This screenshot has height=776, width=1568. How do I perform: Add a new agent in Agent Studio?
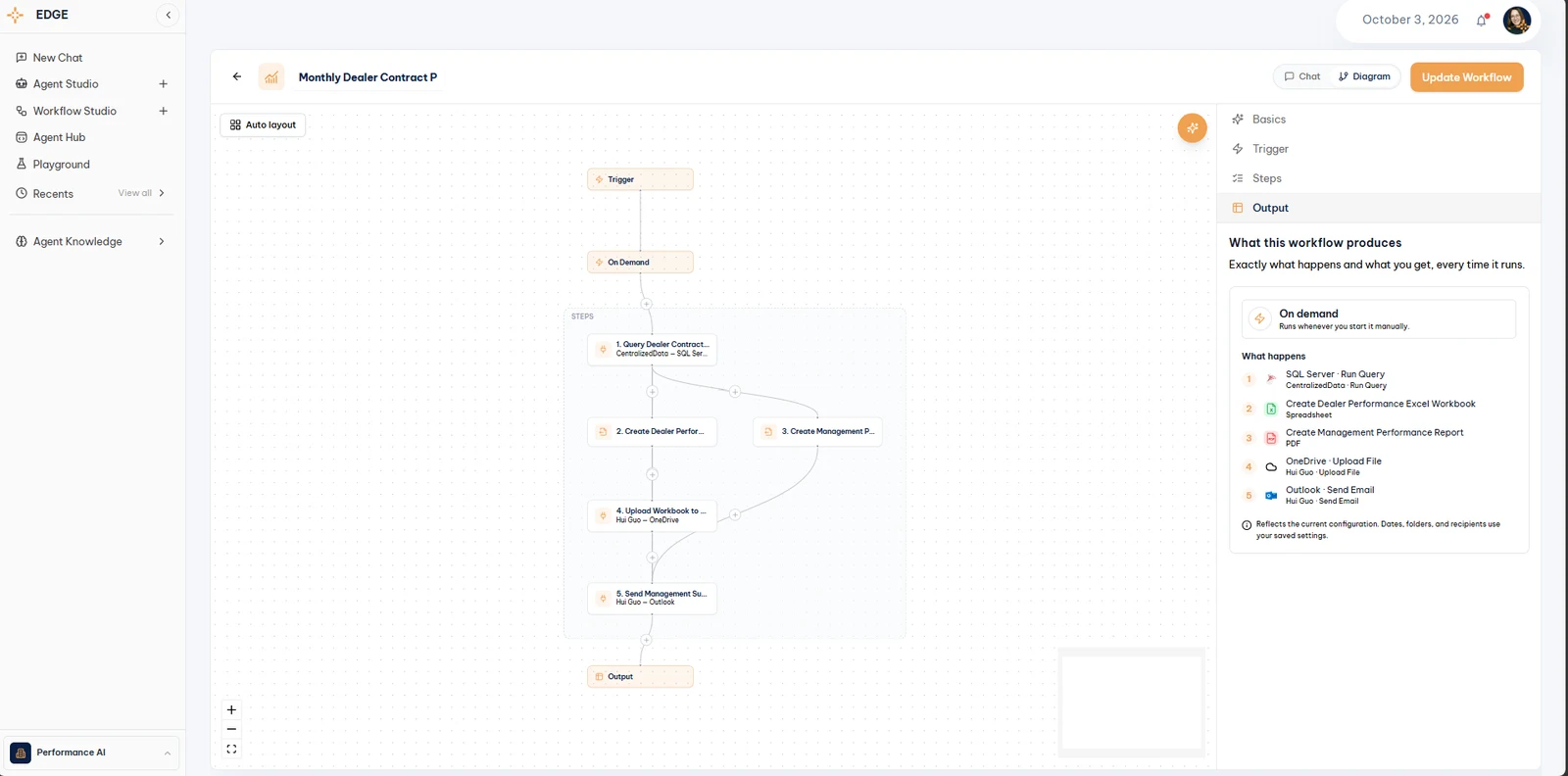click(163, 84)
